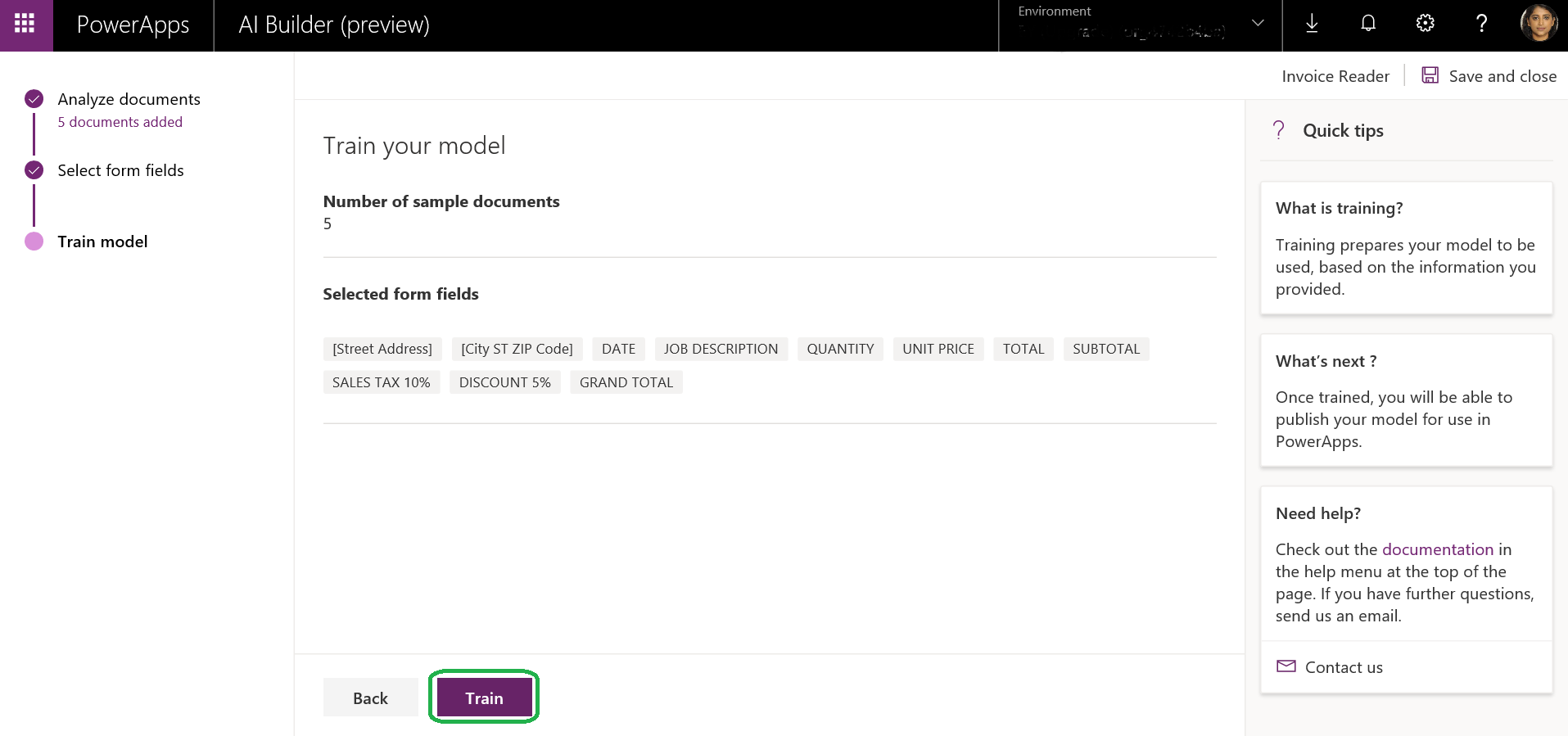Click the JOB DESCRIPTION field tag
Screen dimensions: 1568x736
pos(721,349)
